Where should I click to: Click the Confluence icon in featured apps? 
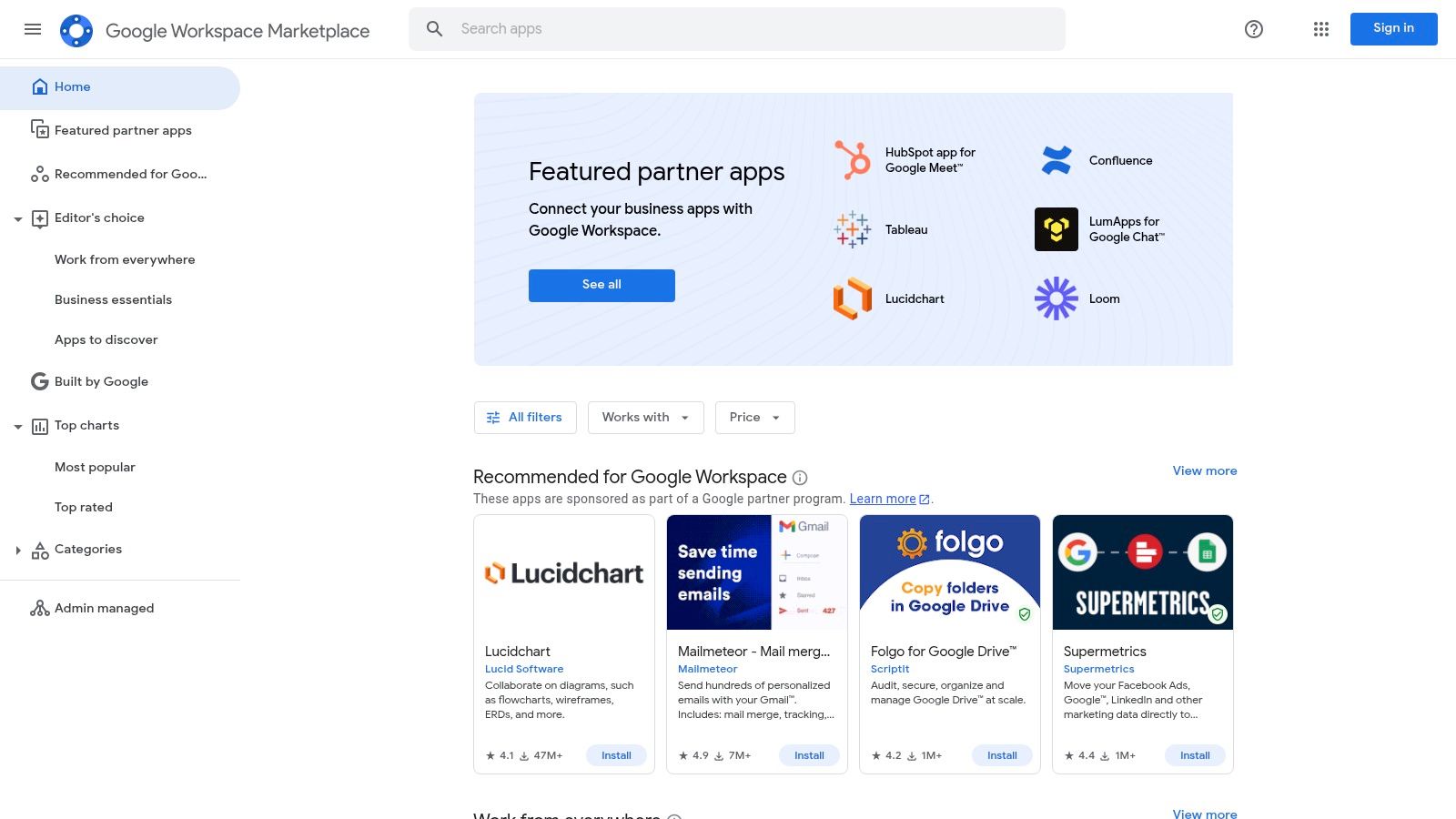1056,159
